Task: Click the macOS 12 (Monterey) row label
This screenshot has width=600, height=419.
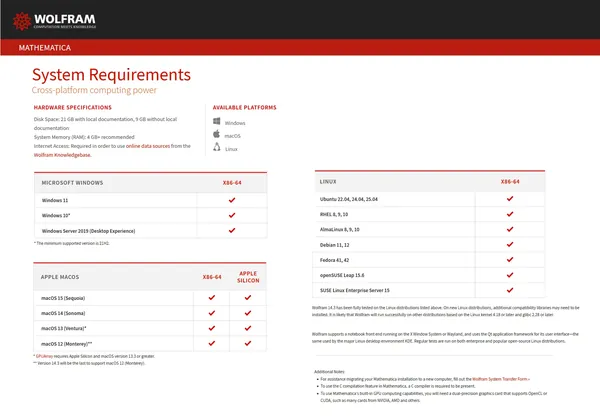Action: [x=67, y=344]
